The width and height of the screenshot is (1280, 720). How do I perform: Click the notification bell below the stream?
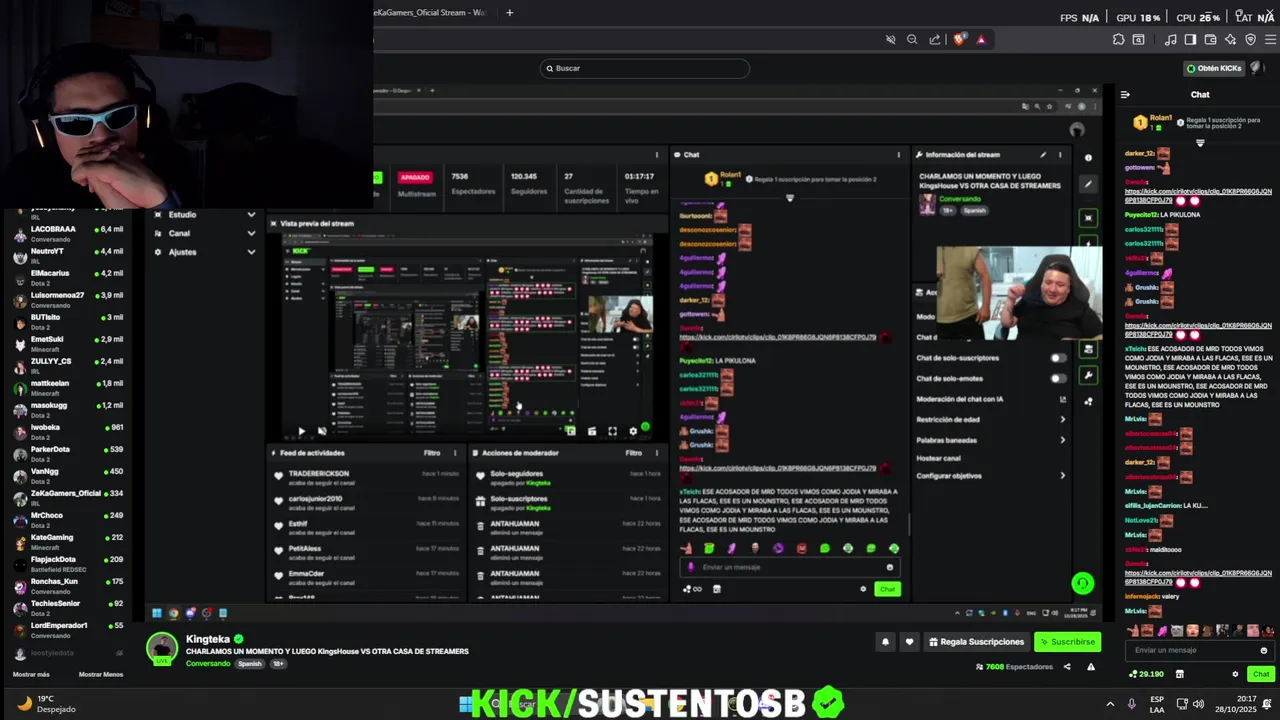coord(885,642)
